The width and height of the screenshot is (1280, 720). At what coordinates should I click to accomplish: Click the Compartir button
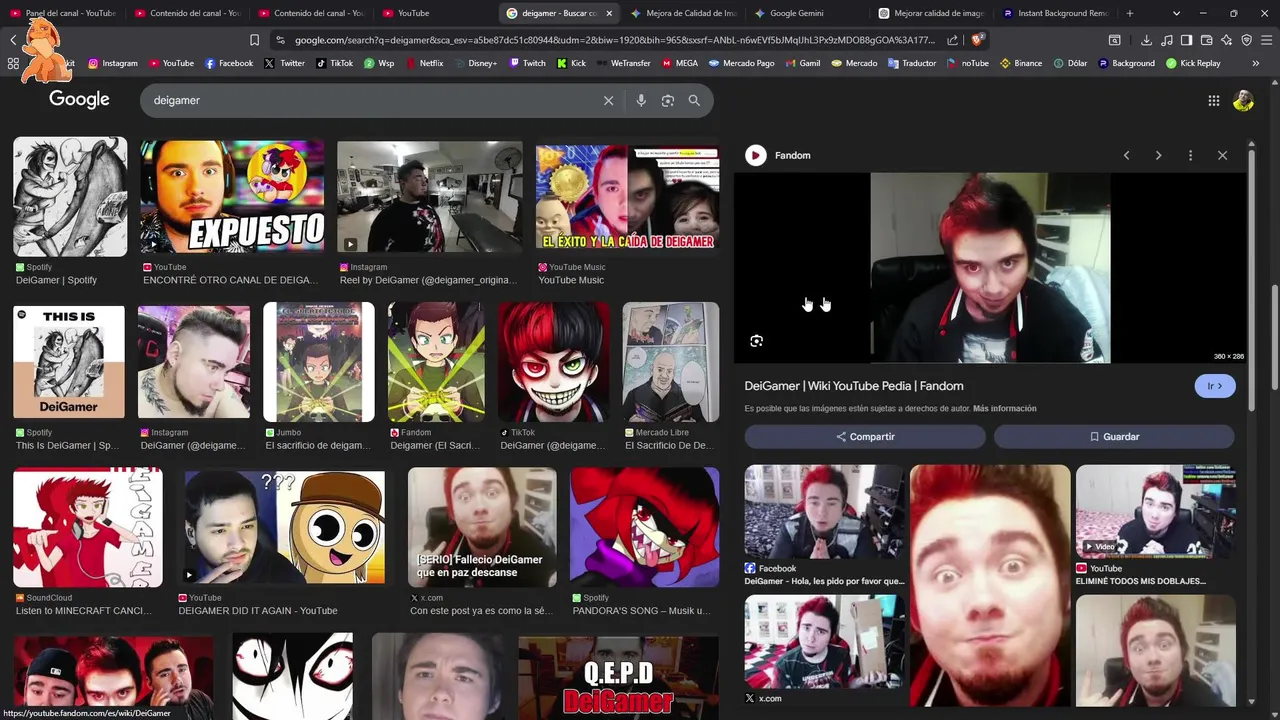click(865, 437)
